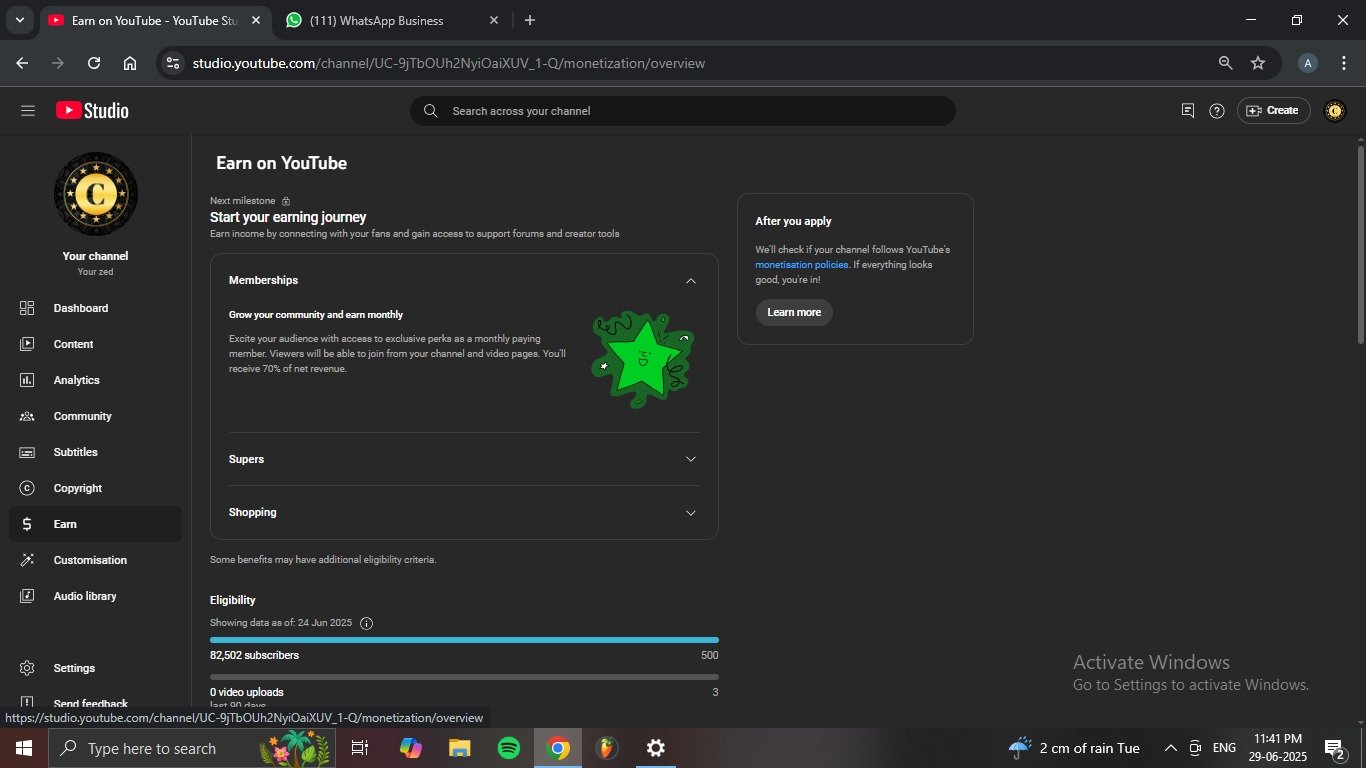Open the latest updates icon beside help
Screen dimensions: 1366x768
(x=1188, y=111)
